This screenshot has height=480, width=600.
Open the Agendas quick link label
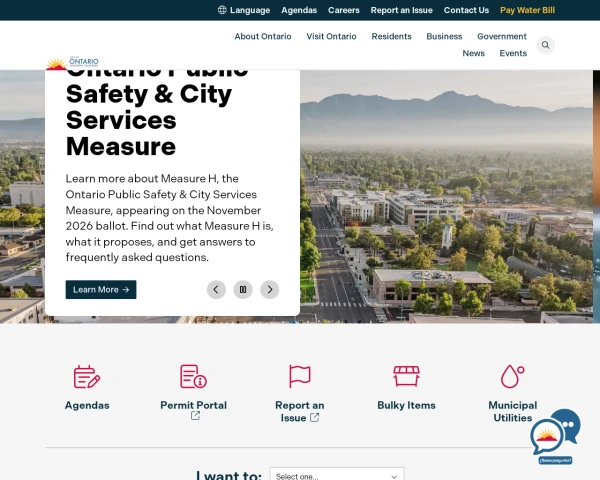pos(87,405)
